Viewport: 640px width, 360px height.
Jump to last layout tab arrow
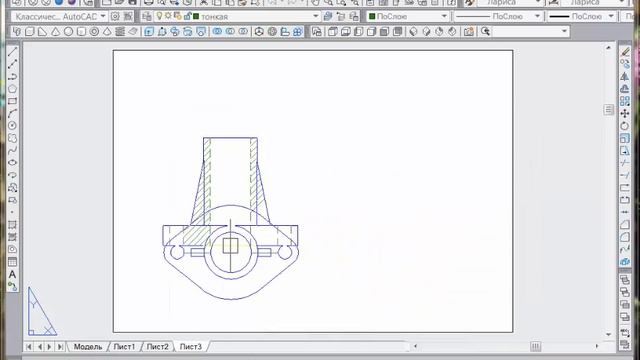pyautogui.click(x=60, y=347)
